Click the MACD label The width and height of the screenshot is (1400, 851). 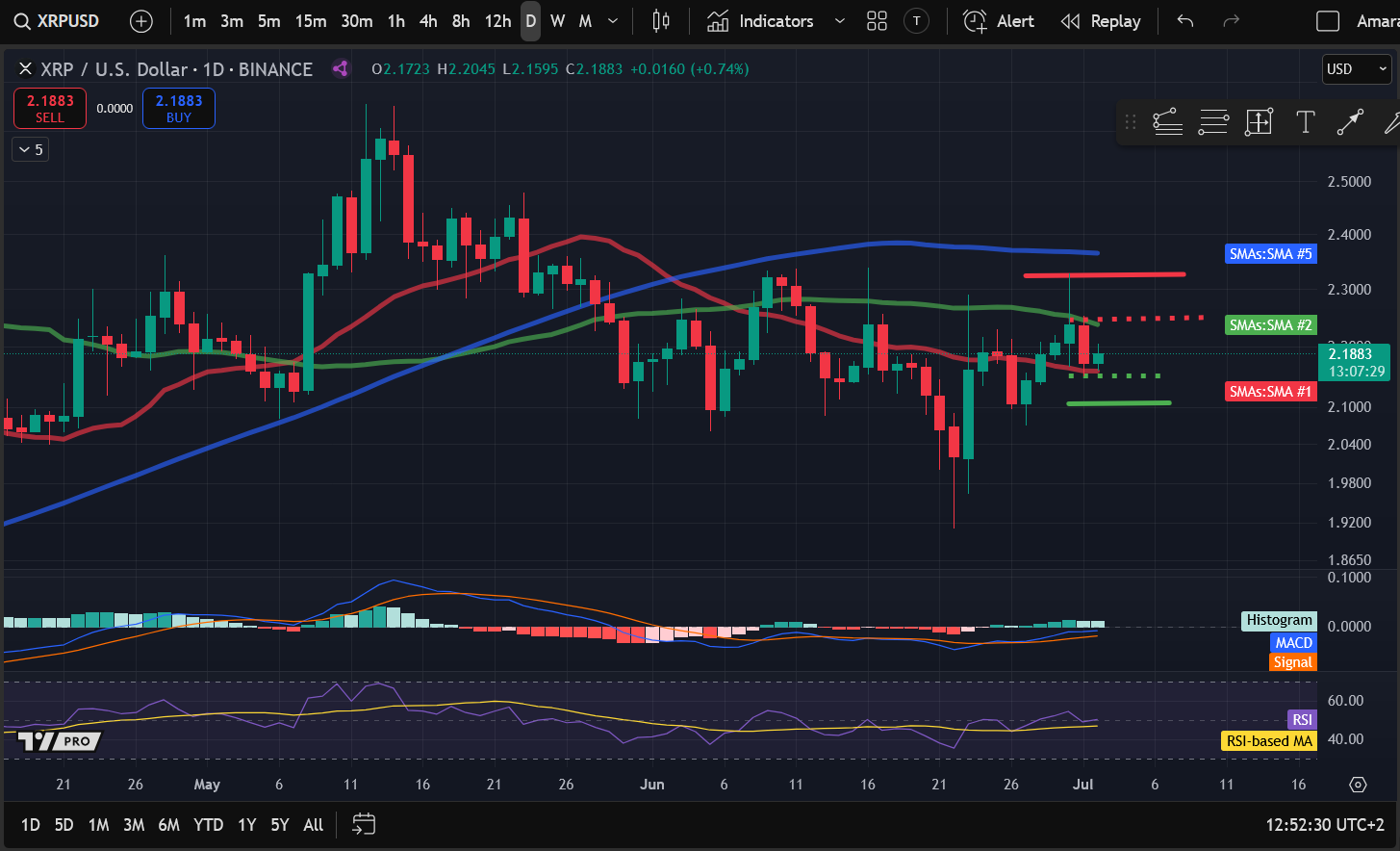(x=1293, y=642)
